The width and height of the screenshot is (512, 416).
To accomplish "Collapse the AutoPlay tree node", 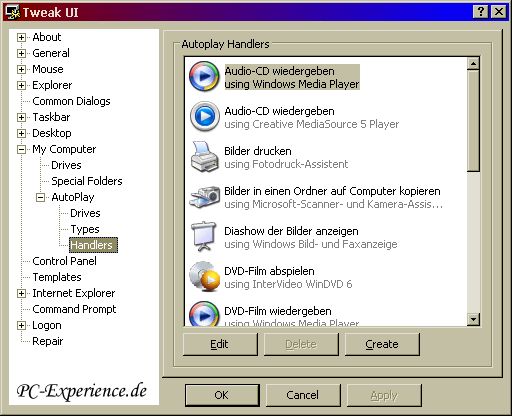I will [40, 197].
